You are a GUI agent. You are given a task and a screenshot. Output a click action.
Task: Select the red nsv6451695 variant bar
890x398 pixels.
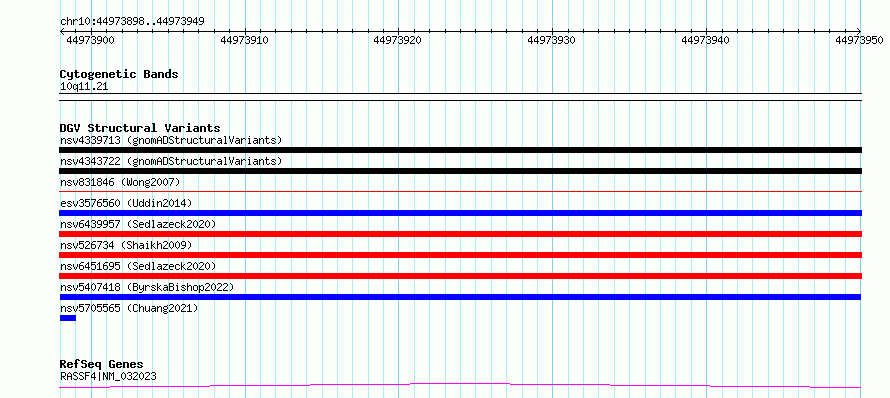460,276
